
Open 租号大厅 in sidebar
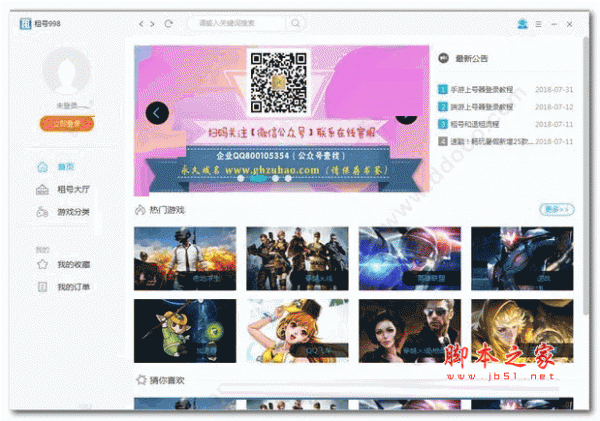73,189
